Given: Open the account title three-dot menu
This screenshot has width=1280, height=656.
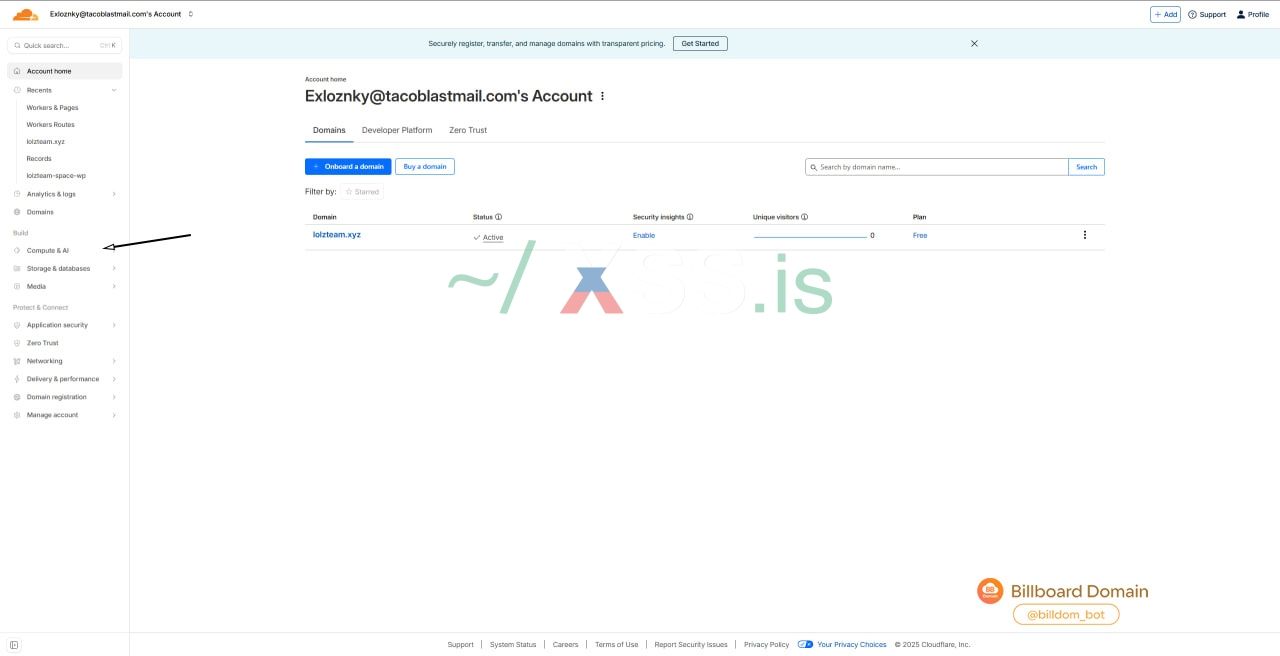Looking at the screenshot, I should pyautogui.click(x=602, y=96).
